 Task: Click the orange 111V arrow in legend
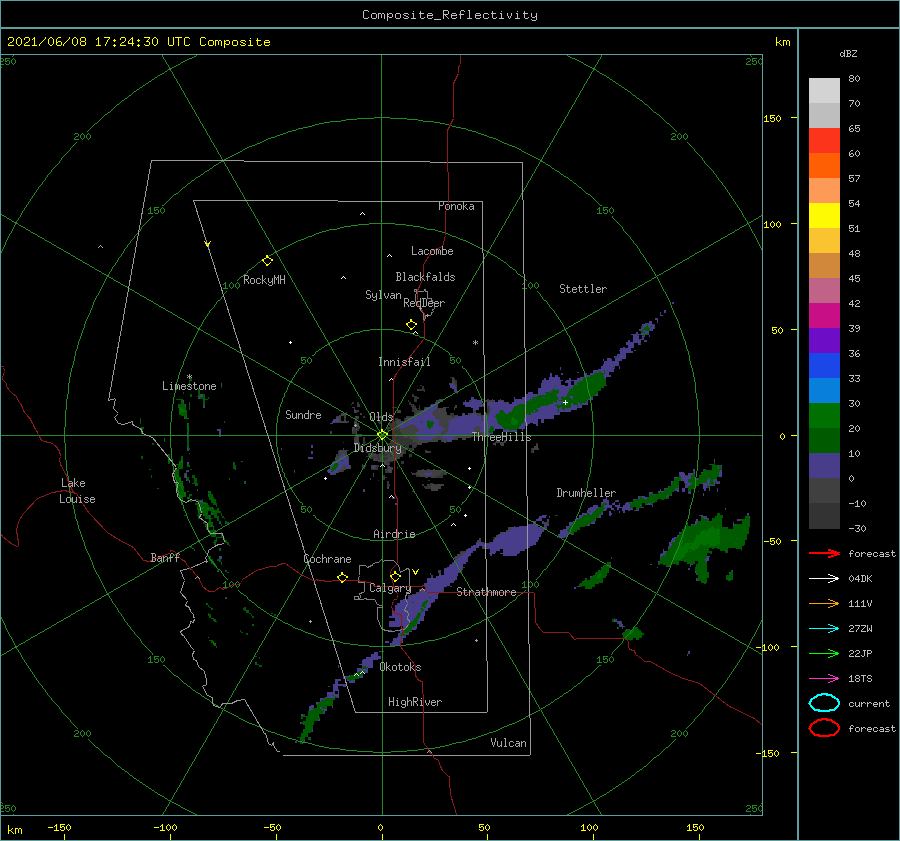click(824, 603)
